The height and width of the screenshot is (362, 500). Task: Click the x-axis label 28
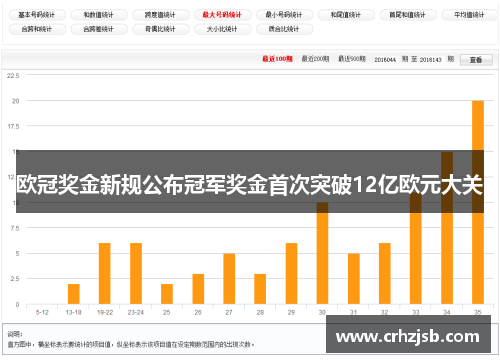[x=260, y=313]
